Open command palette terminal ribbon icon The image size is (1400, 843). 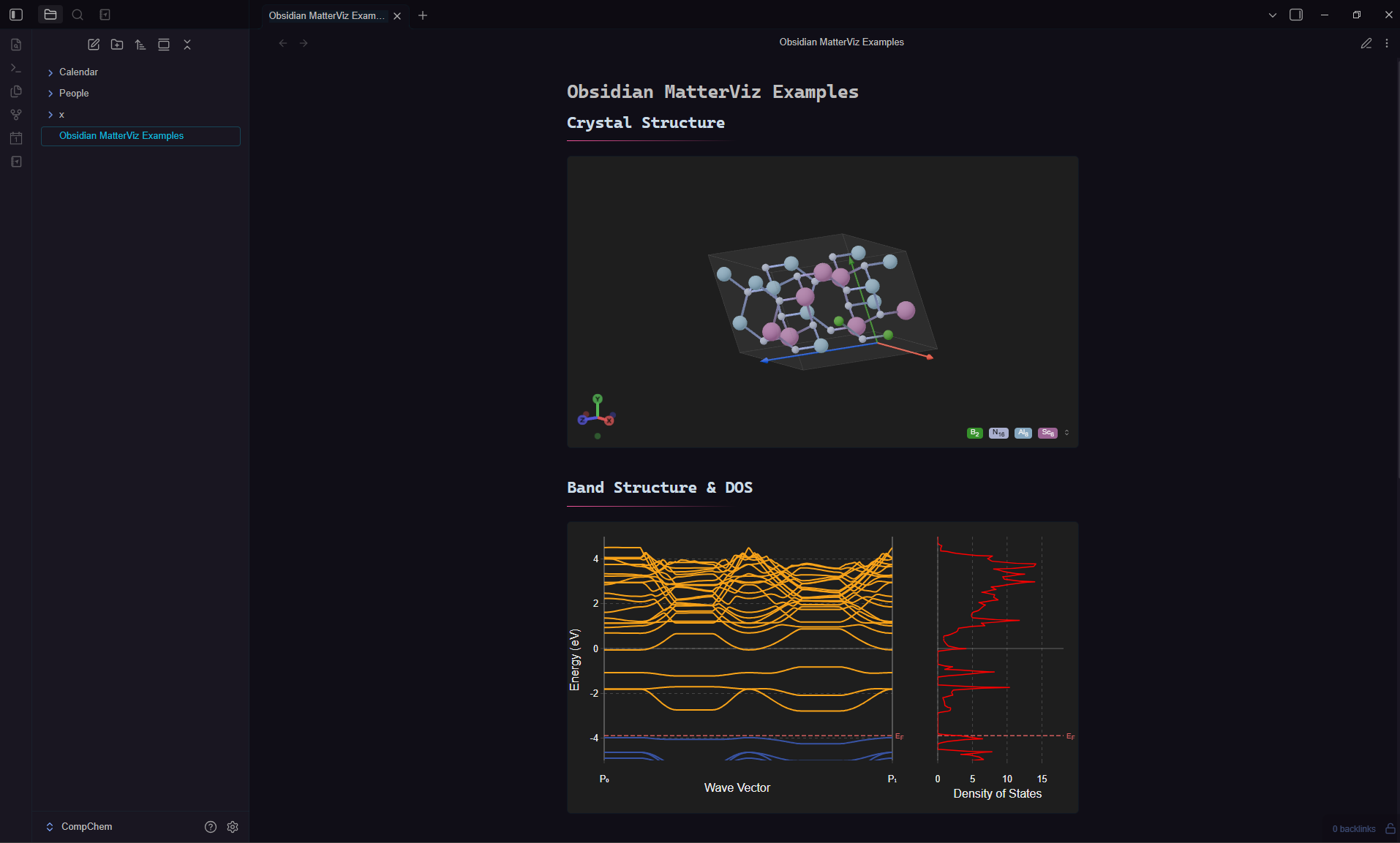(x=16, y=68)
